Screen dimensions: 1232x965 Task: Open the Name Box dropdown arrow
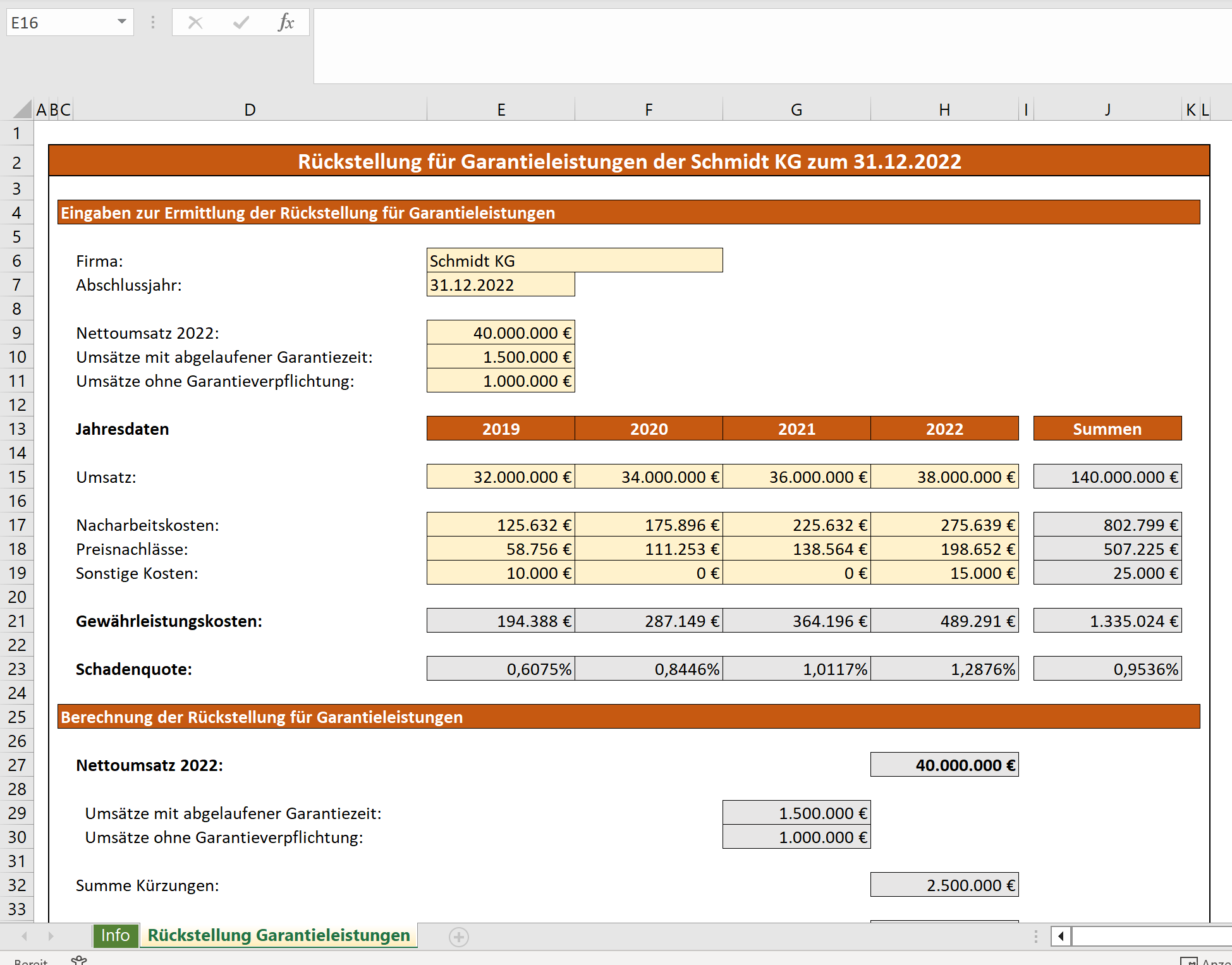pyautogui.click(x=122, y=22)
